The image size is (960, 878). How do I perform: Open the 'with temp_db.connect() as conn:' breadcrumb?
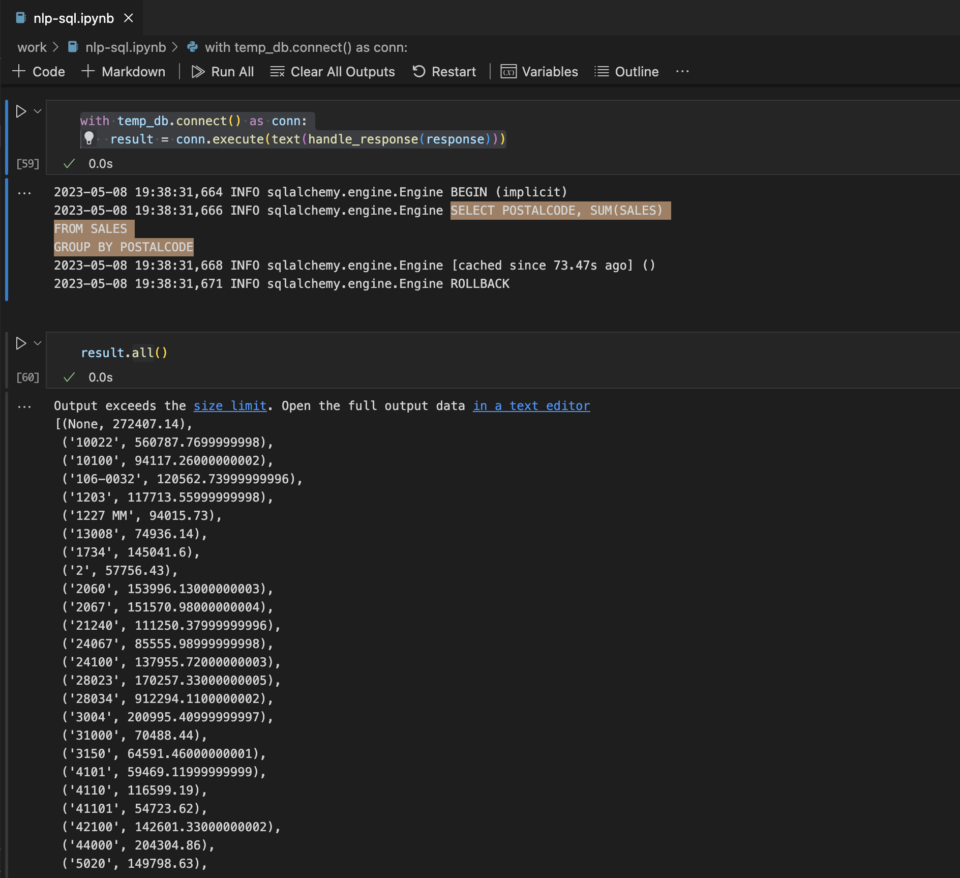point(306,47)
